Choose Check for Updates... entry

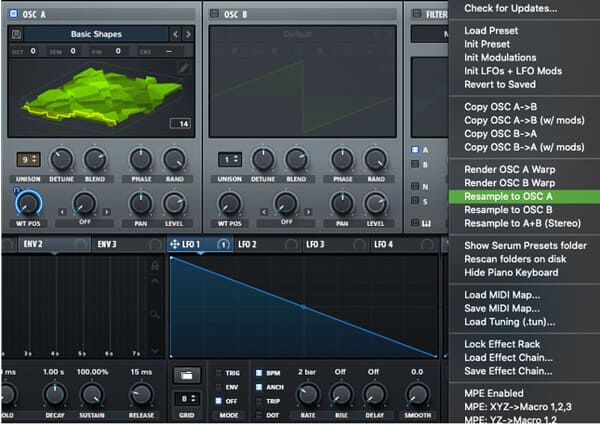coord(524,8)
